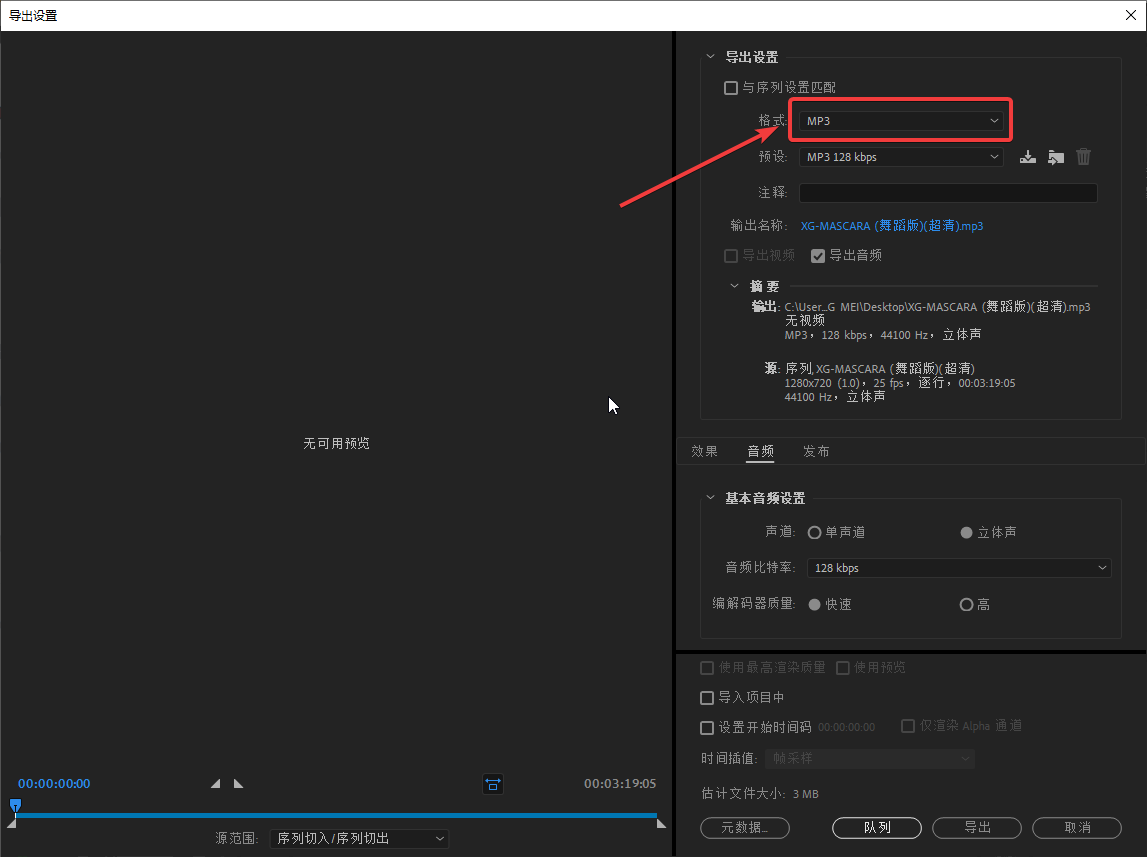Toggle 导出视频 checkbox
The width and height of the screenshot is (1147, 857).
[731, 255]
